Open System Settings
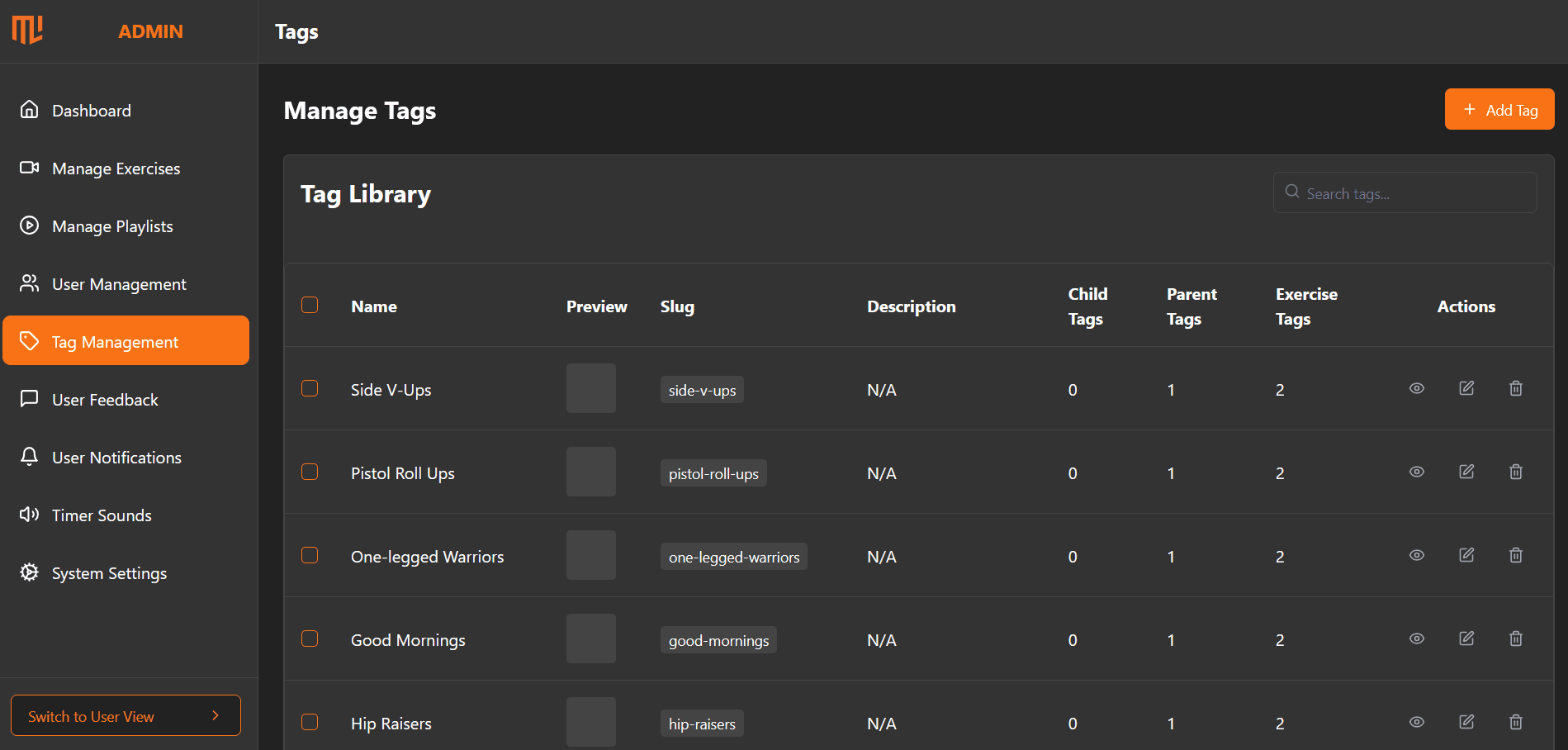The height and width of the screenshot is (750, 1568). [126, 572]
